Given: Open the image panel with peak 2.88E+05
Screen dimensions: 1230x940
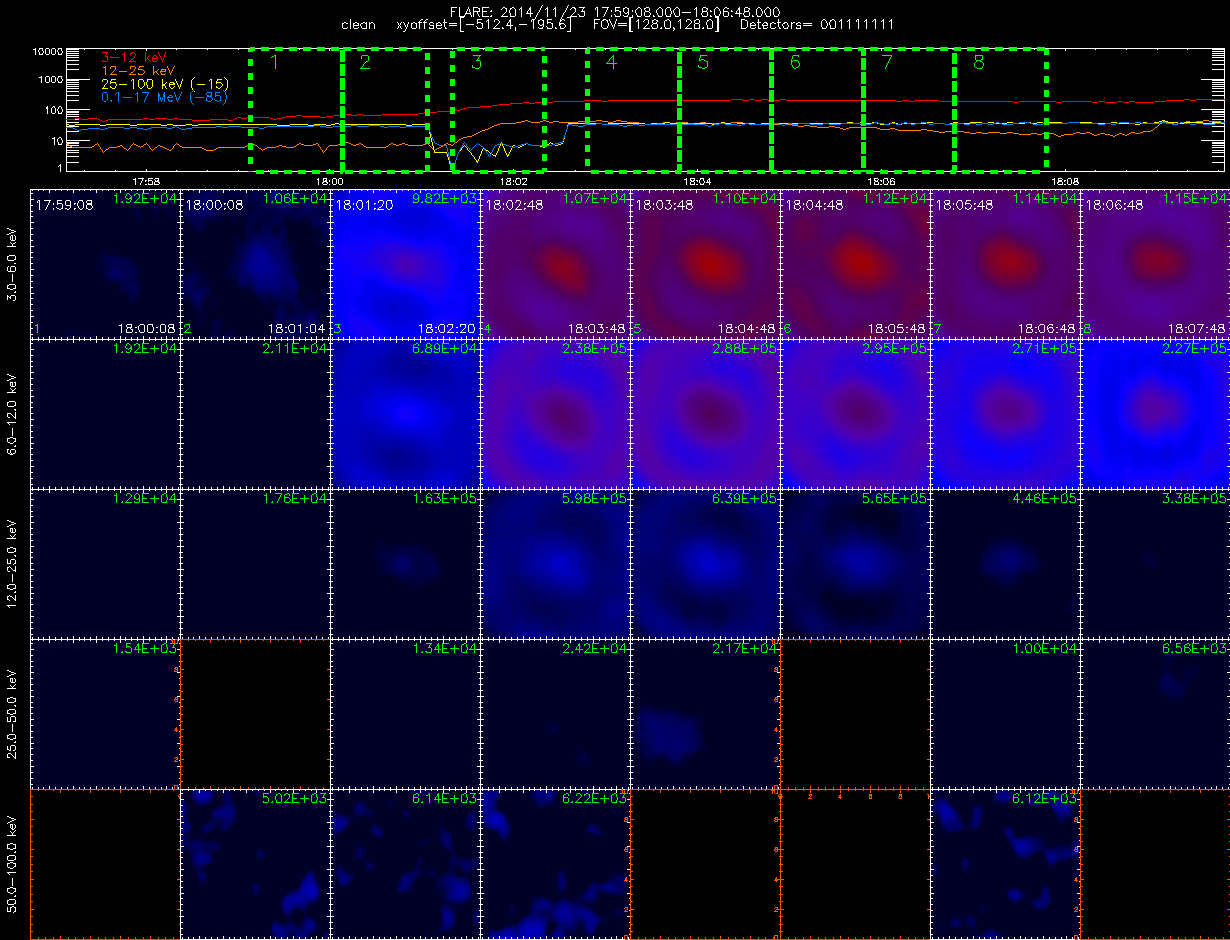Looking at the screenshot, I should coord(705,412).
